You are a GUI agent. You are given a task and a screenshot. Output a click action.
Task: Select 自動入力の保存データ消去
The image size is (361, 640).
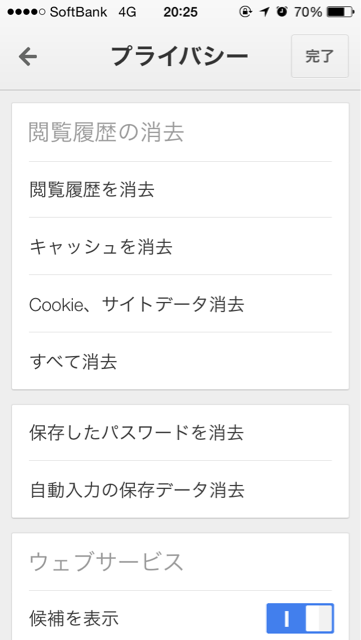pyautogui.click(x=180, y=490)
